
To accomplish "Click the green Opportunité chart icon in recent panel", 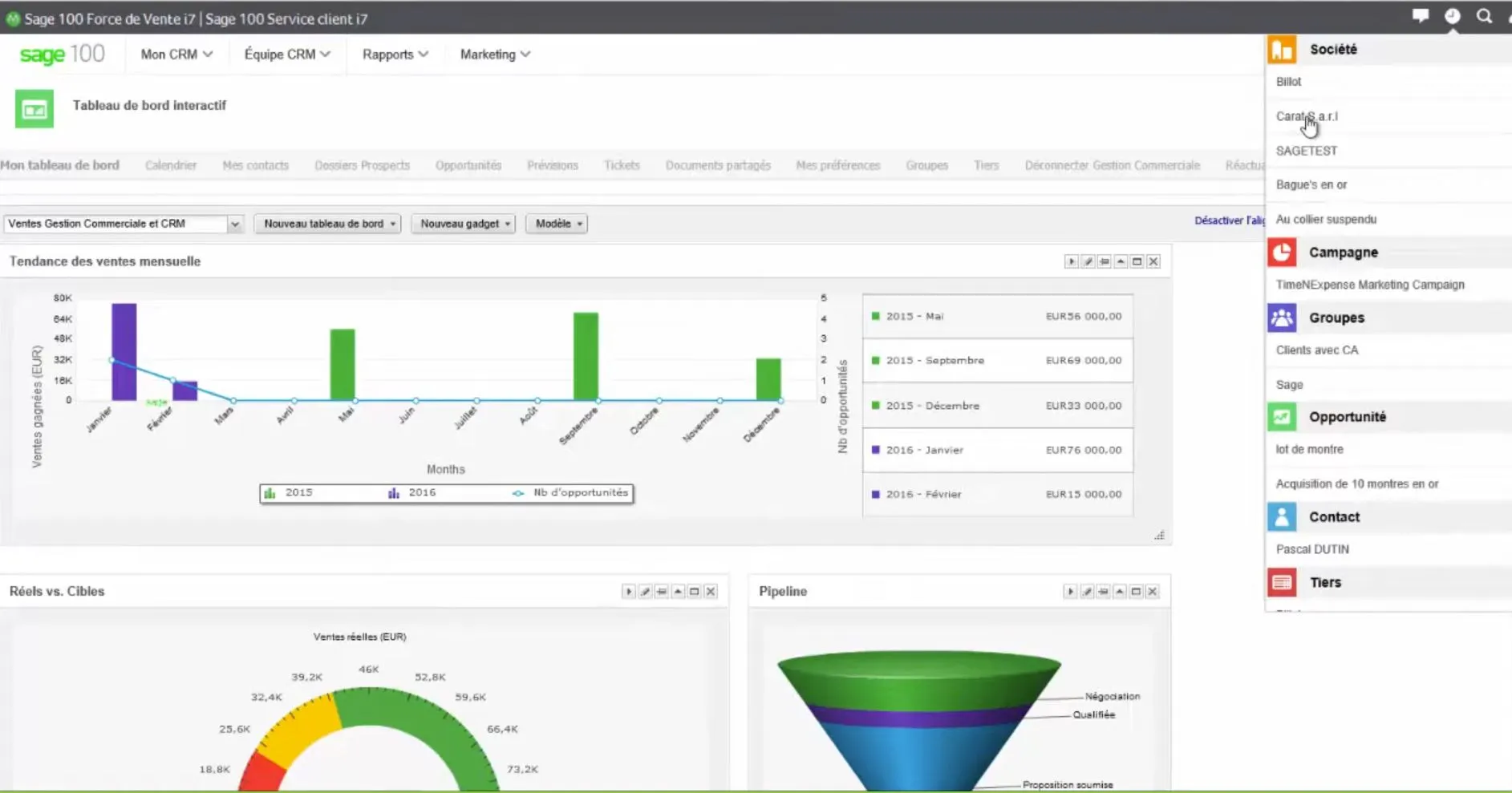I will (x=1282, y=417).
